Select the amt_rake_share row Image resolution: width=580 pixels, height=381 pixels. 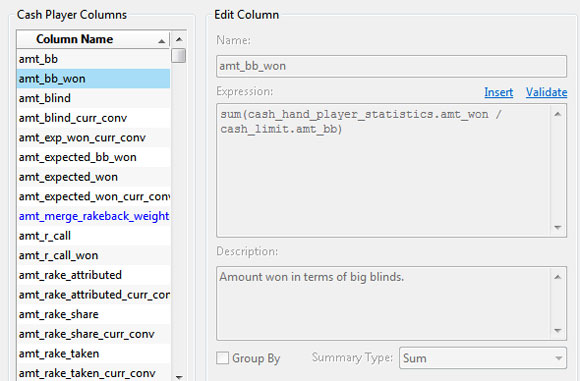94,314
